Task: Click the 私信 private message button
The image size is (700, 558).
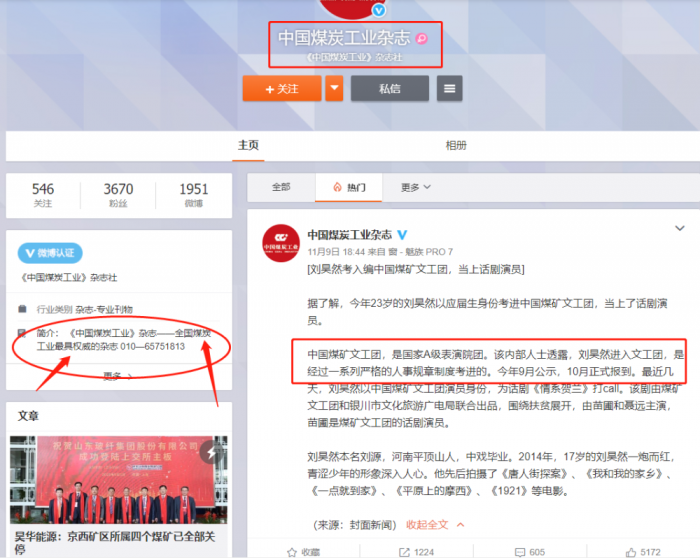Action: 390,88
